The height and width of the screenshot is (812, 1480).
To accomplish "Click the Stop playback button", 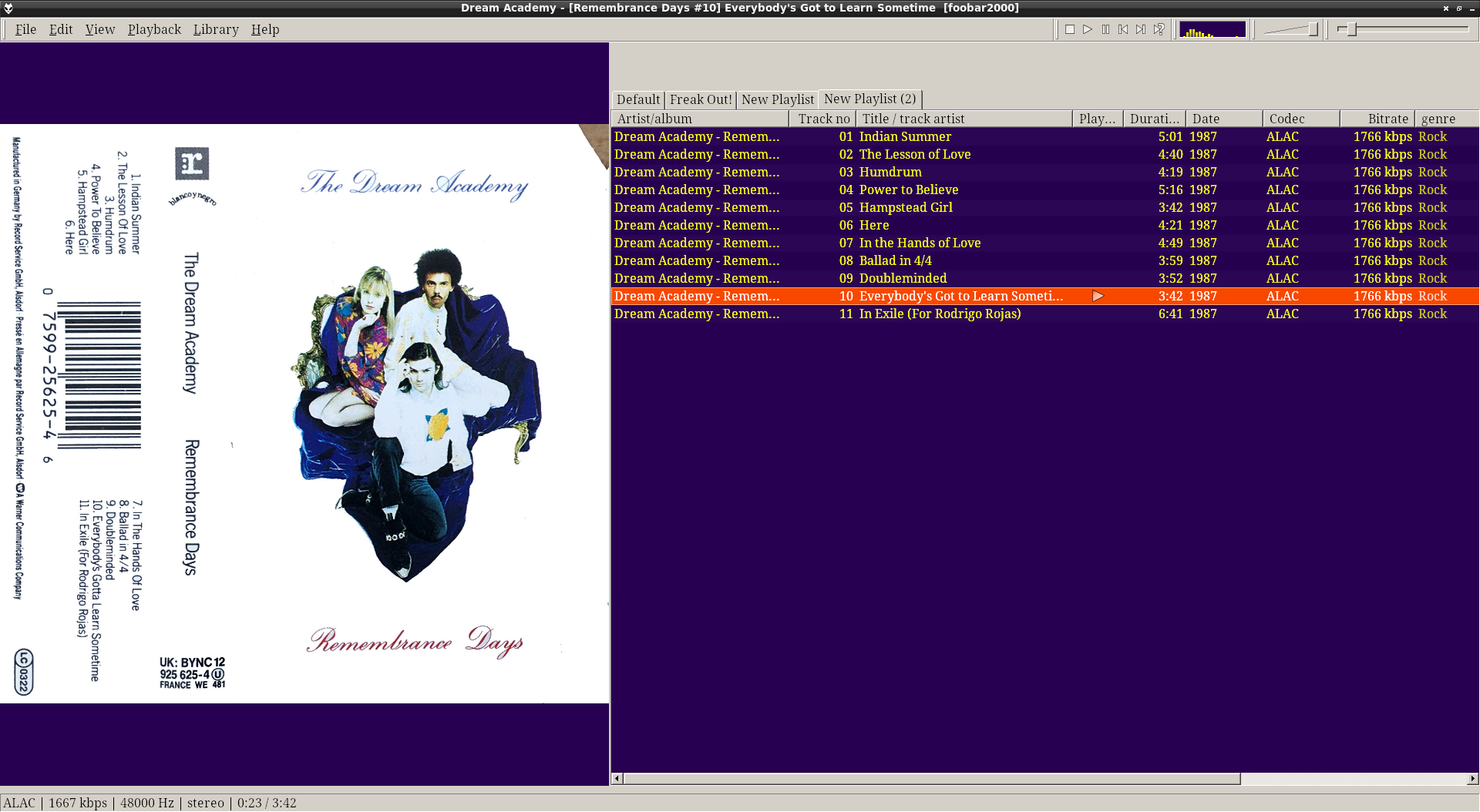I will coord(1070,29).
